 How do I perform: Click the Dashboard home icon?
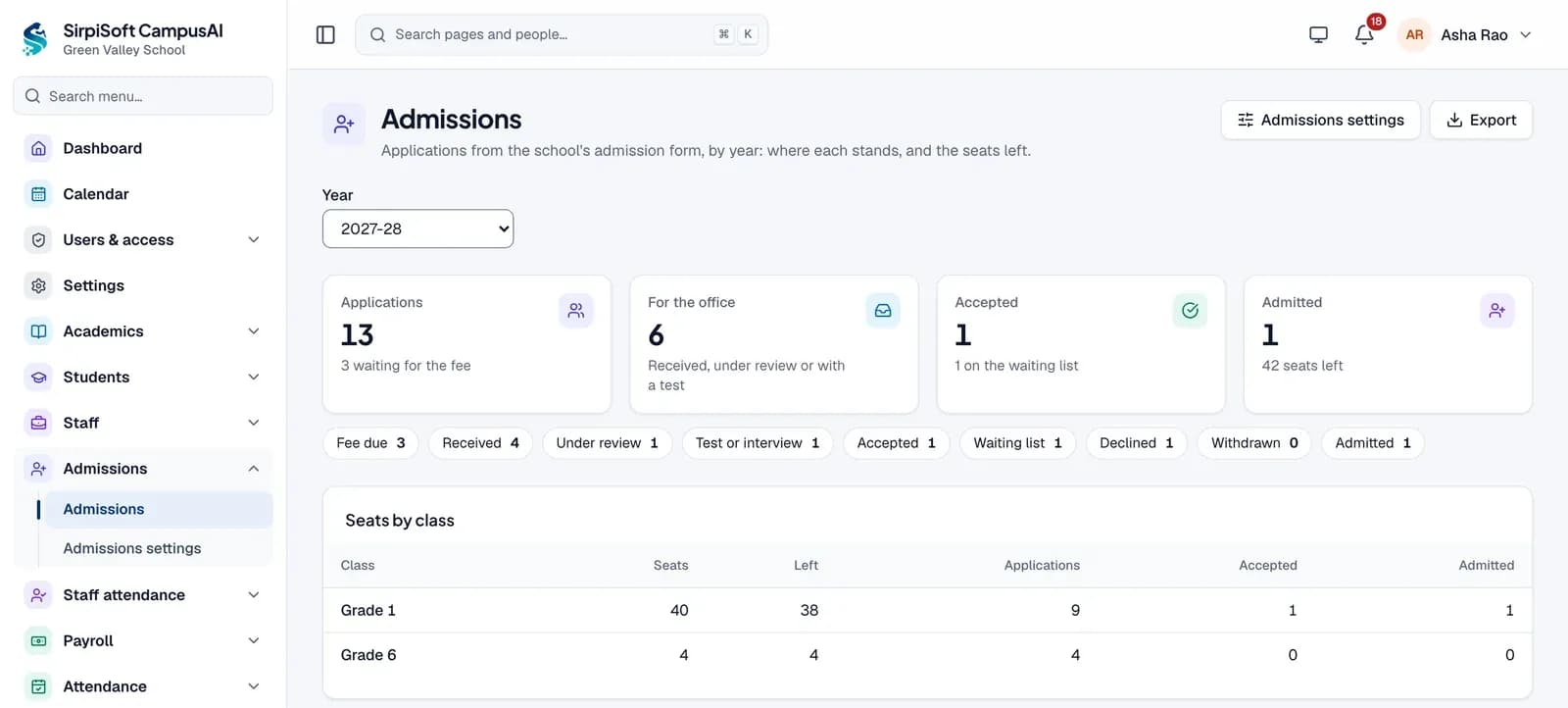click(38, 148)
